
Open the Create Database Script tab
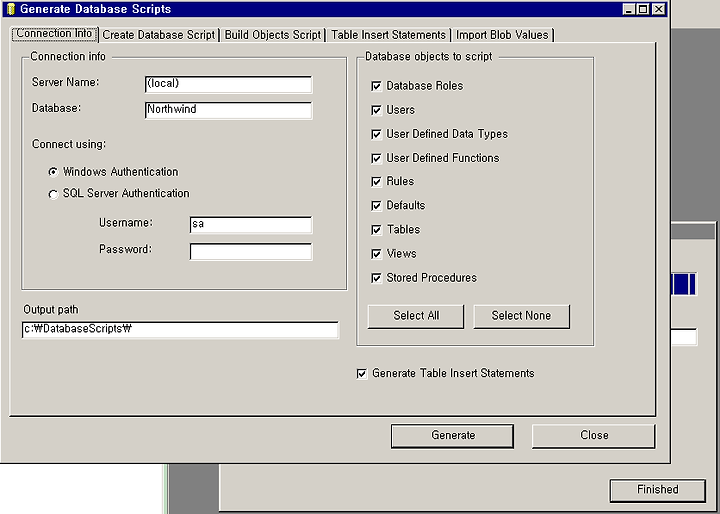158,35
